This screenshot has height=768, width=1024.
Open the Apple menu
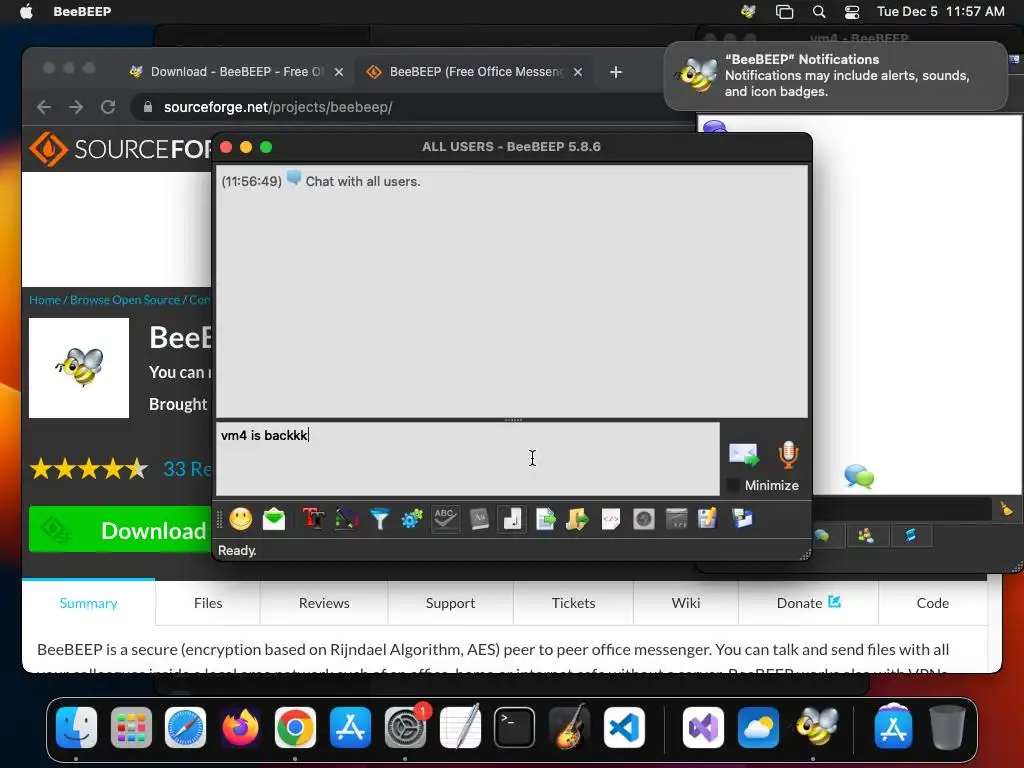click(x=26, y=11)
